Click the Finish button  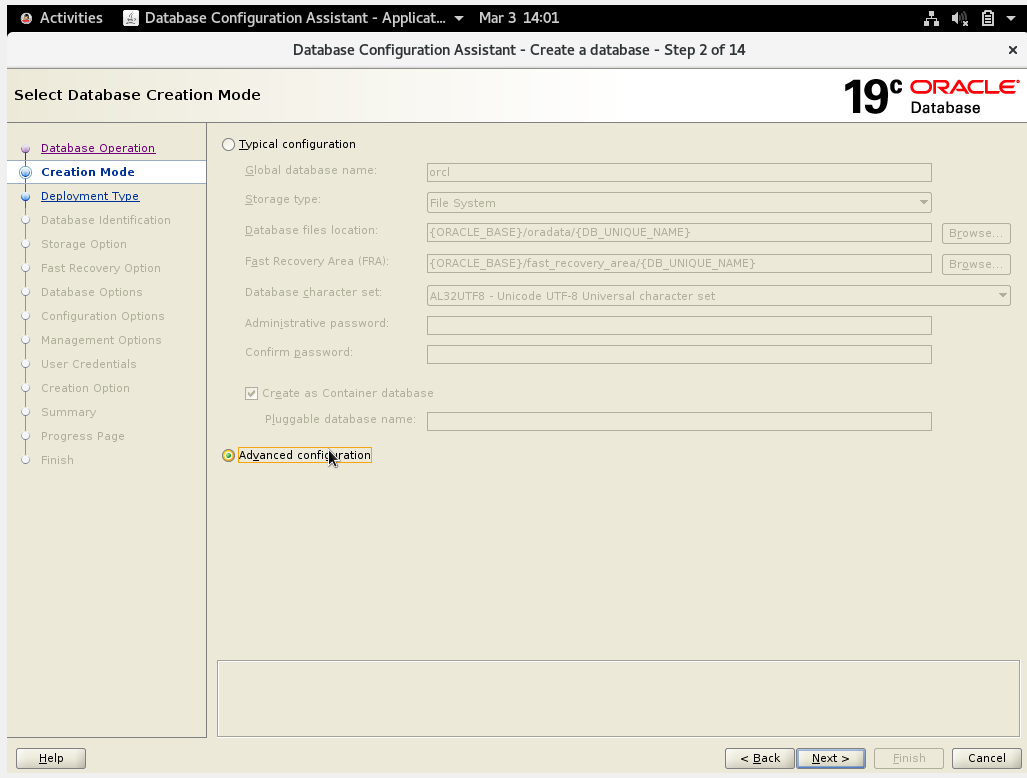[909, 758]
